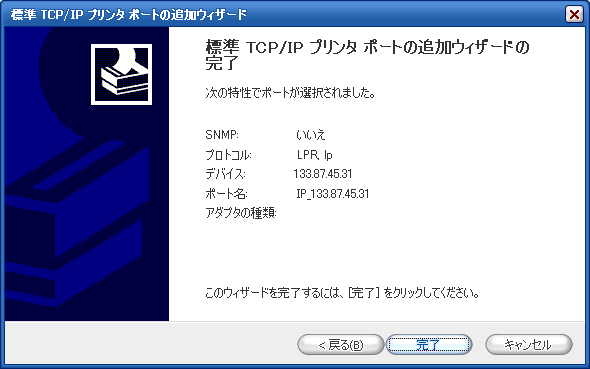Click the title bar wizard caption
Viewport: 590px width, 369px height.
[x=129, y=15]
